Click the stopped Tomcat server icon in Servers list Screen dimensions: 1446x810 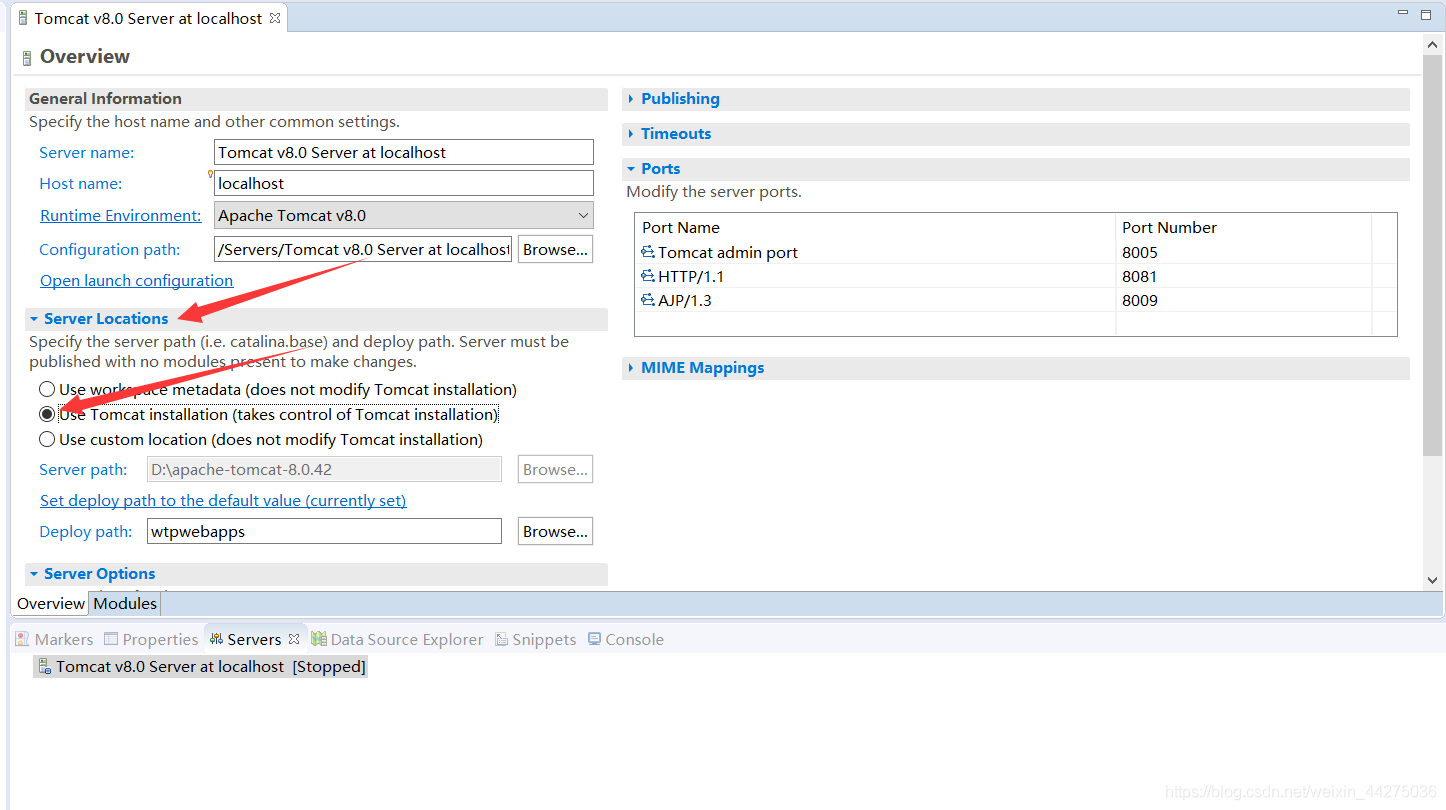[x=44, y=666]
